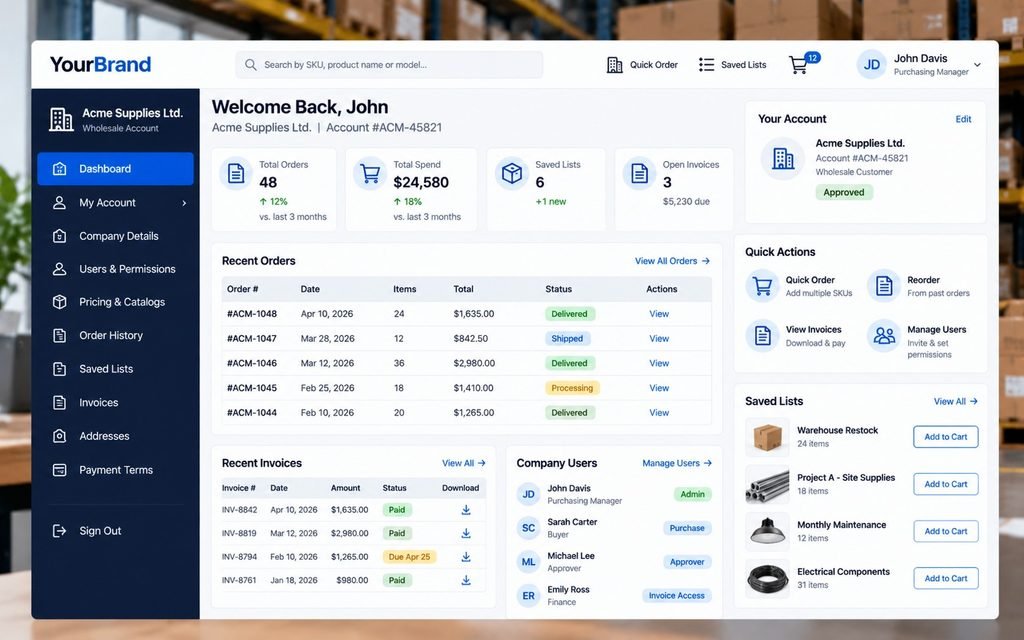The image size is (1024, 640).
Task: Click the Invoice Access role badge
Action: (x=677, y=596)
